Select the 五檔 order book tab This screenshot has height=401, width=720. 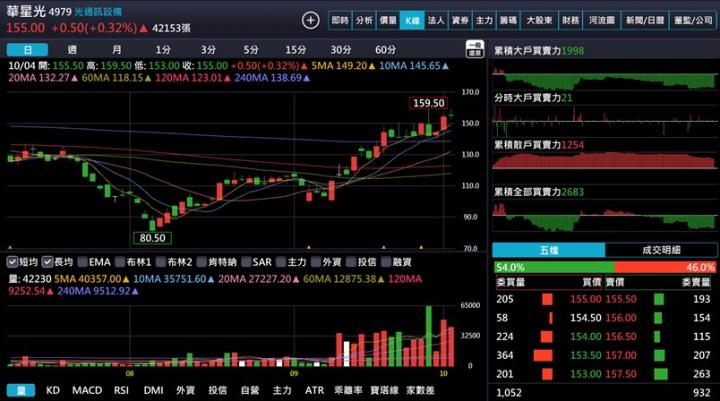[x=549, y=250]
